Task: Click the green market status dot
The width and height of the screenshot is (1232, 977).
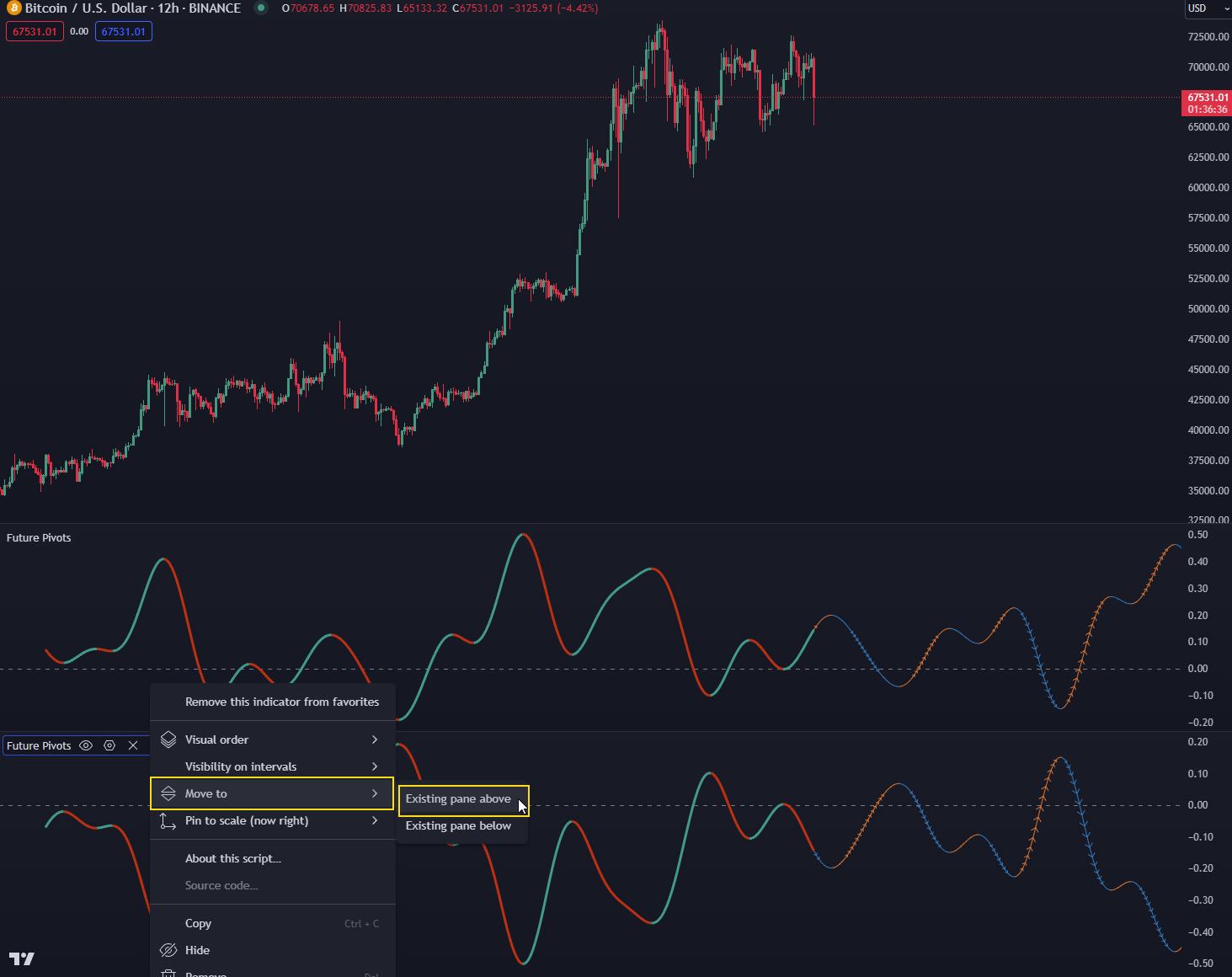Action: click(260, 8)
